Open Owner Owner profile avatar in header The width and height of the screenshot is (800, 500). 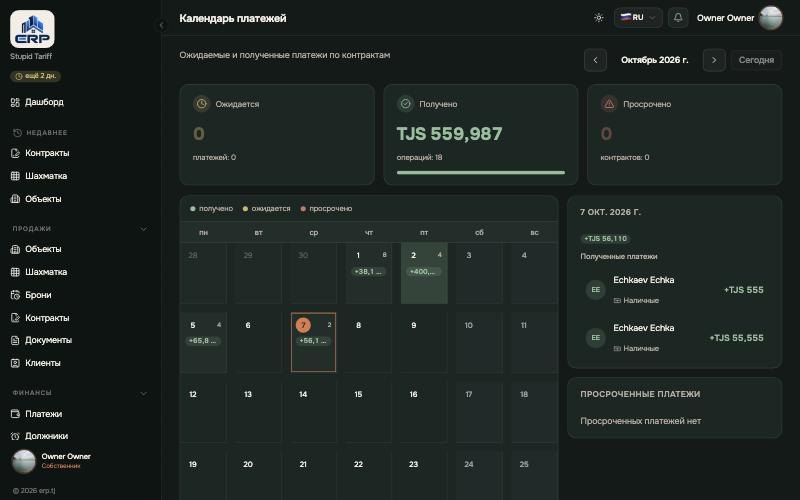770,18
